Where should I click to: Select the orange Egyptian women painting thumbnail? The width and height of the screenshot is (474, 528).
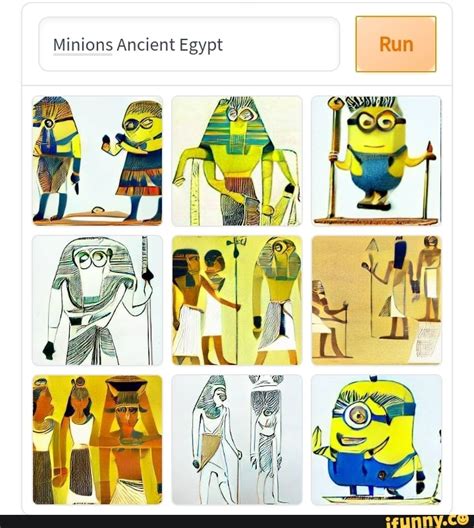[x=98, y=440]
